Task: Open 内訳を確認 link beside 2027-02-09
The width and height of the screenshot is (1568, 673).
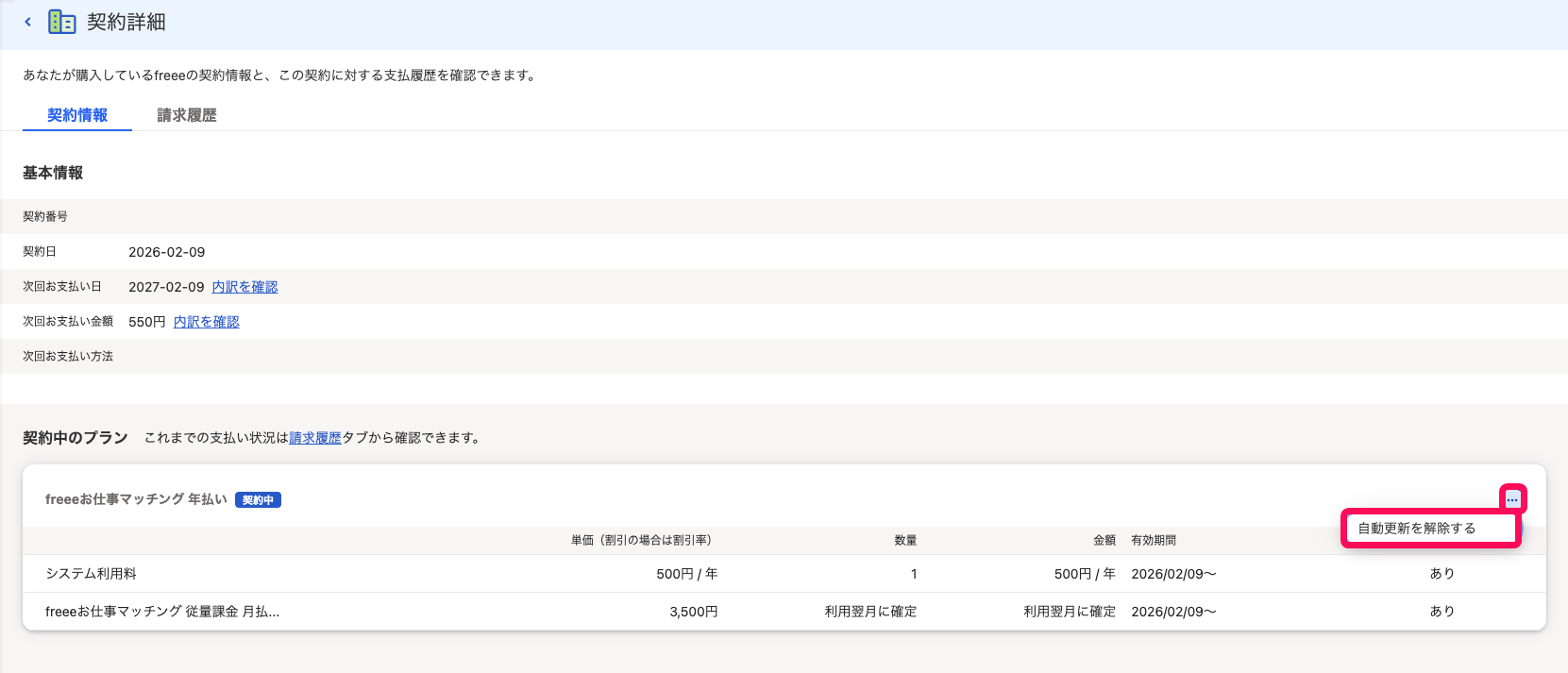Action: (x=244, y=287)
